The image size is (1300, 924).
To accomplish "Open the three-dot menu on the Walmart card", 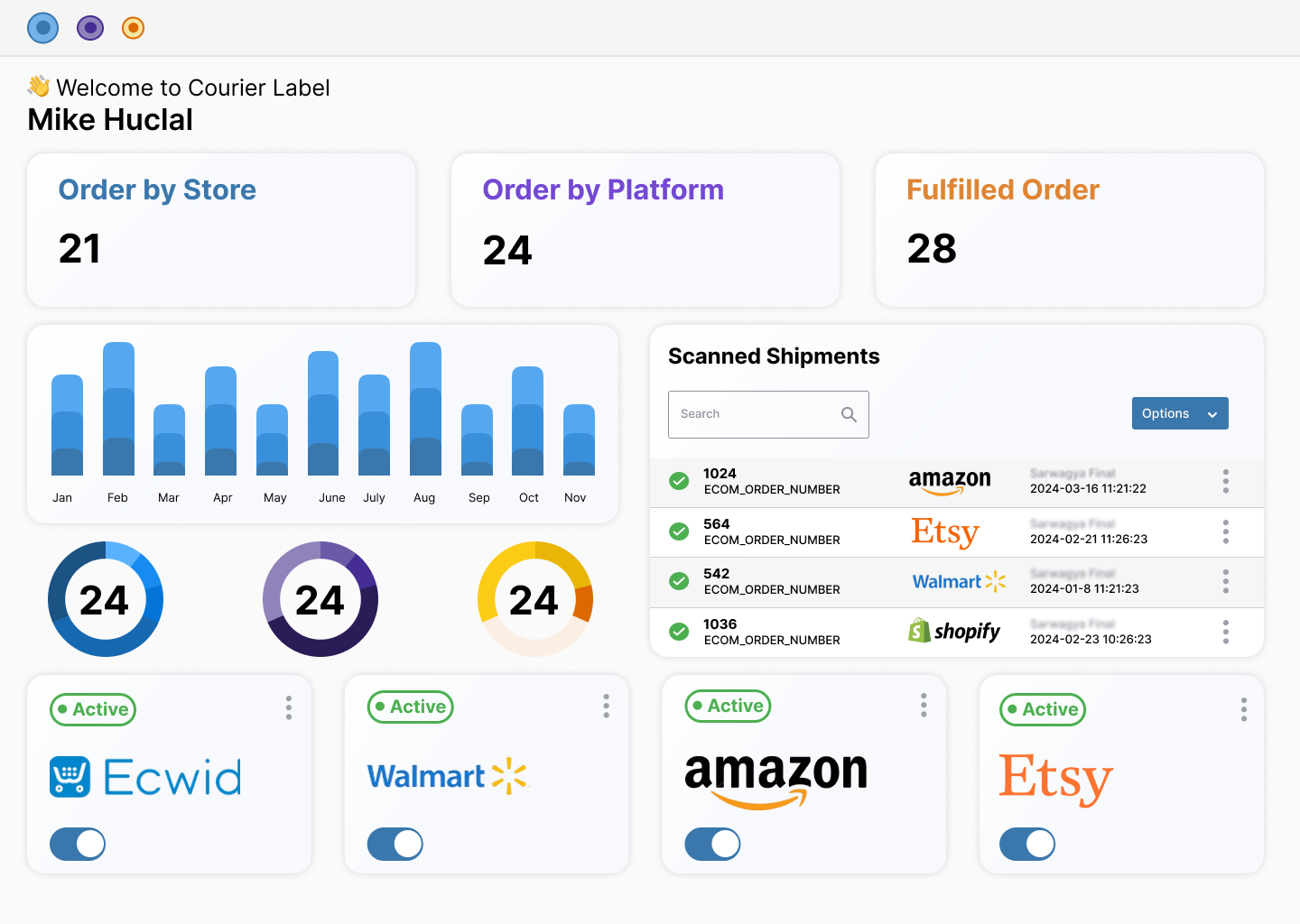I will (606, 707).
